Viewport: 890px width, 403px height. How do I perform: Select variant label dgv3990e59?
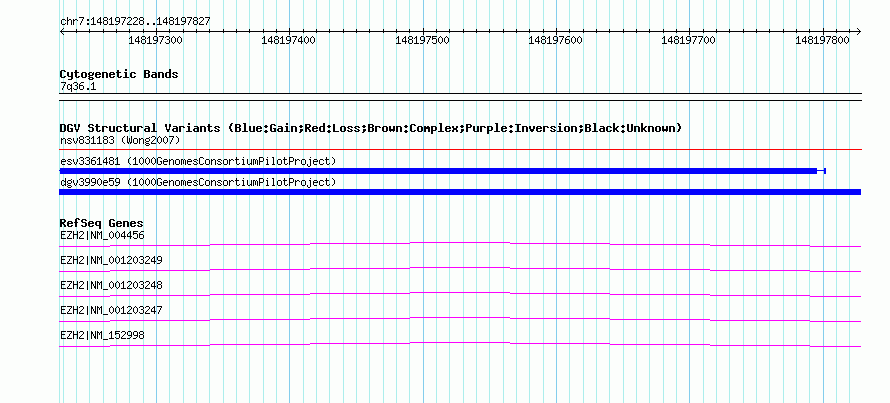click(x=198, y=183)
